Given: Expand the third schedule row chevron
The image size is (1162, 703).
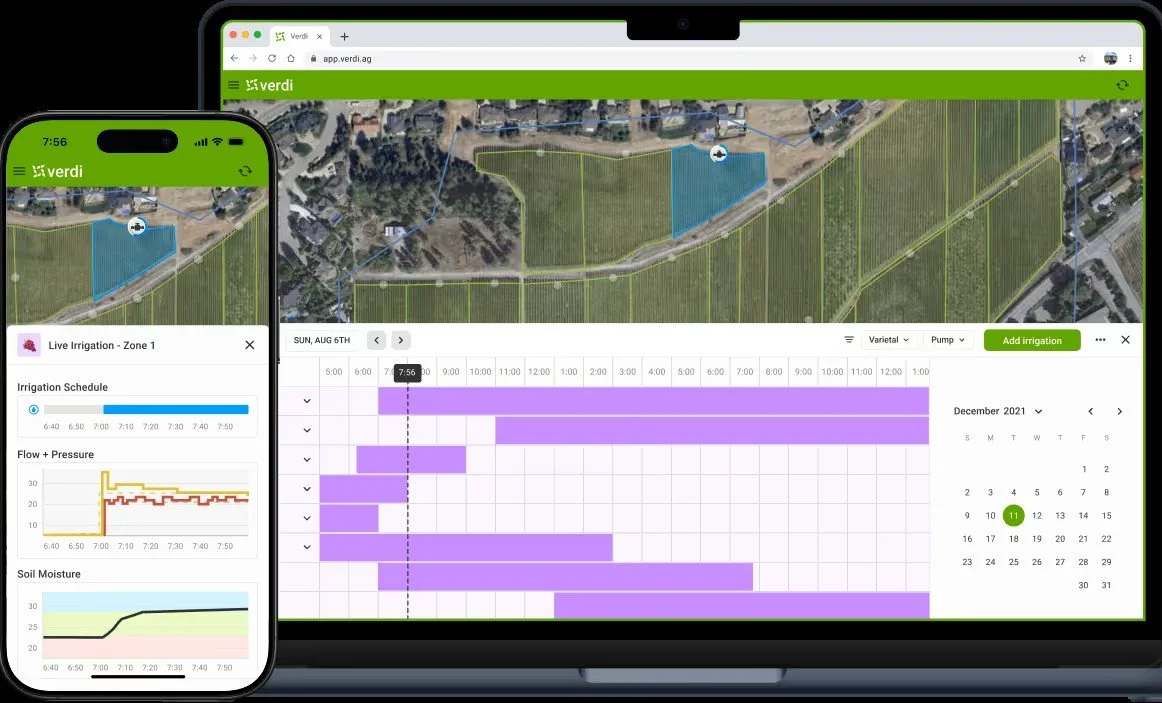Looking at the screenshot, I should [x=307, y=459].
